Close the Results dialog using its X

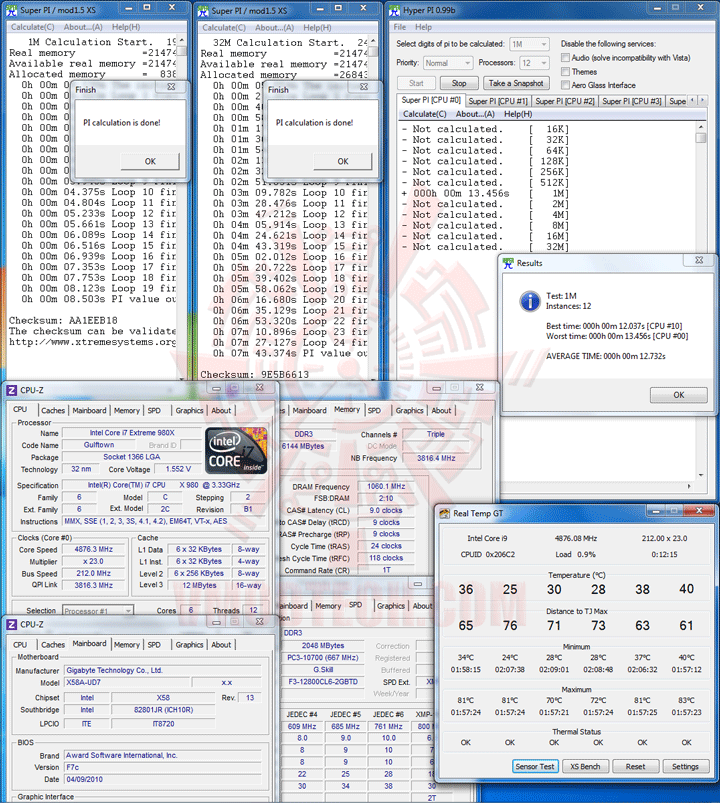pyautogui.click(x=699, y=260)
